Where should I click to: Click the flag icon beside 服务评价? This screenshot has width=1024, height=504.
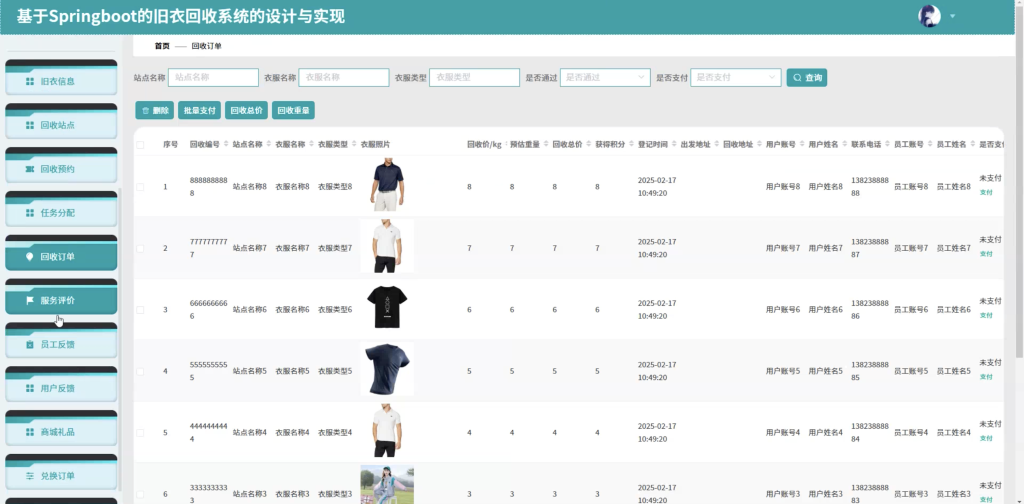coord(29,300)
